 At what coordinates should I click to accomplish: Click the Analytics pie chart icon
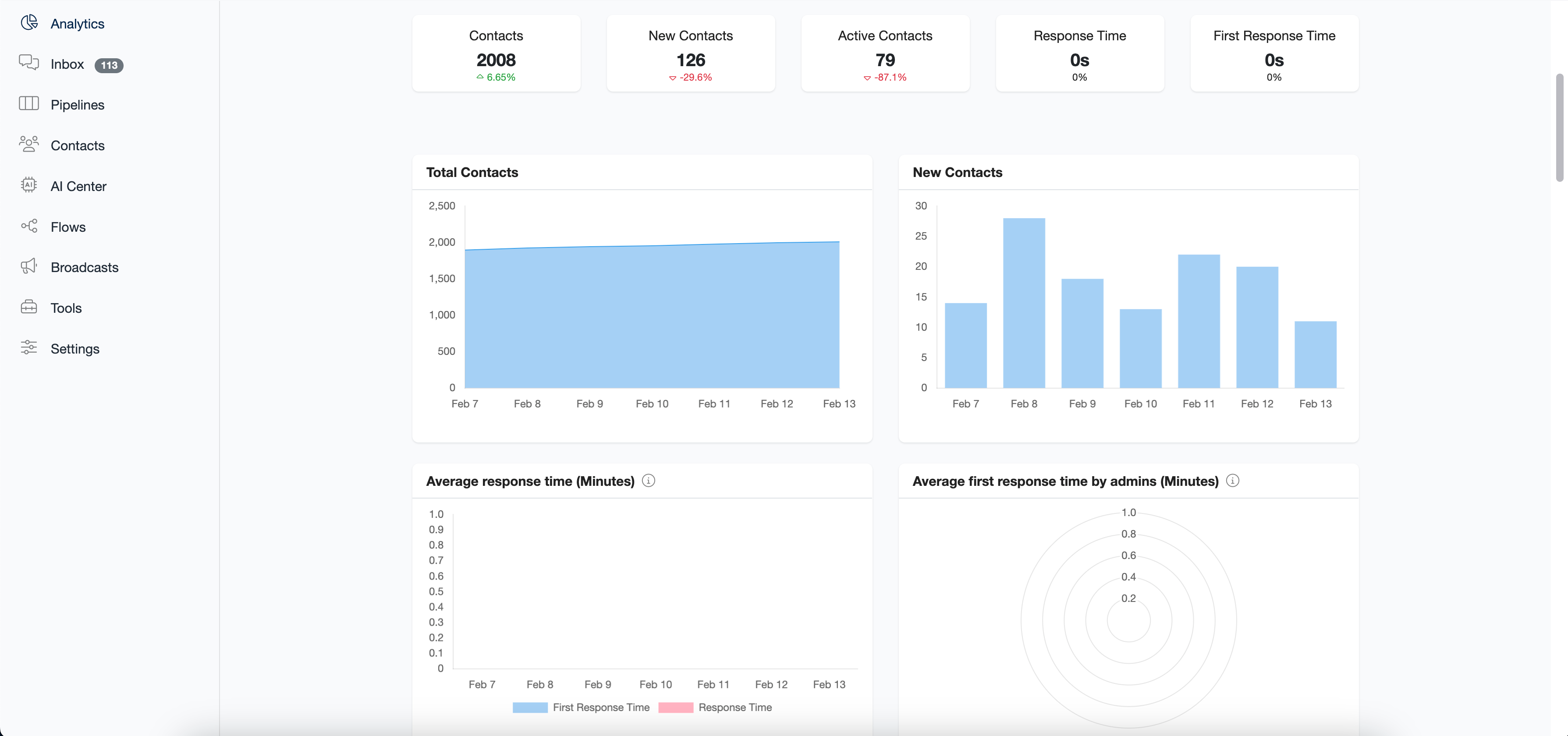[28, 23]
